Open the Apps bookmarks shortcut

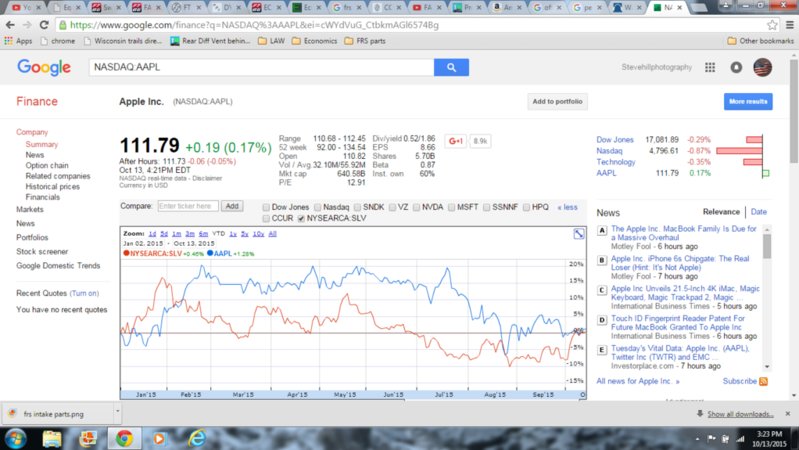(x=18, y=41)
